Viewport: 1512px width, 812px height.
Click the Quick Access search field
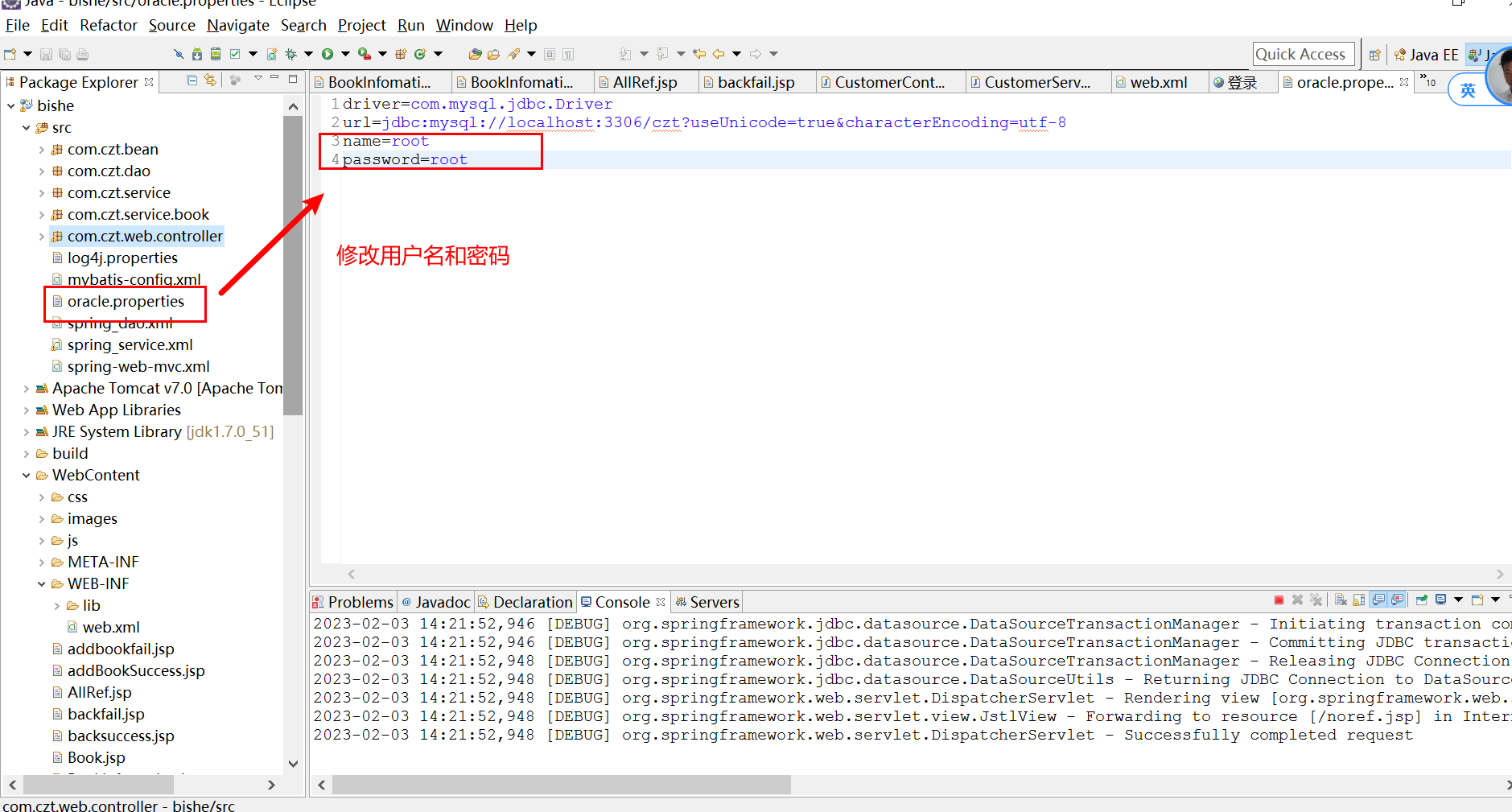pyautogui.click(x=1304, y=55)
